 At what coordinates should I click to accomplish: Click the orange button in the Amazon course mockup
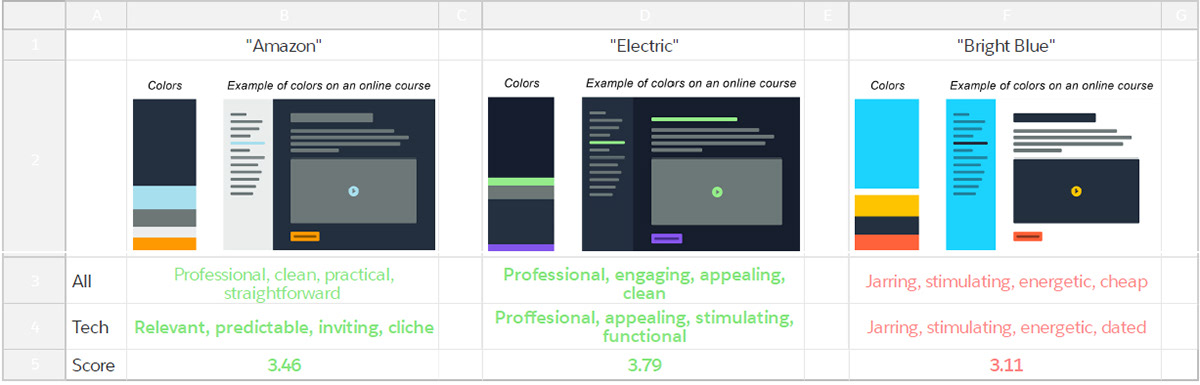[x=305, y=237]
